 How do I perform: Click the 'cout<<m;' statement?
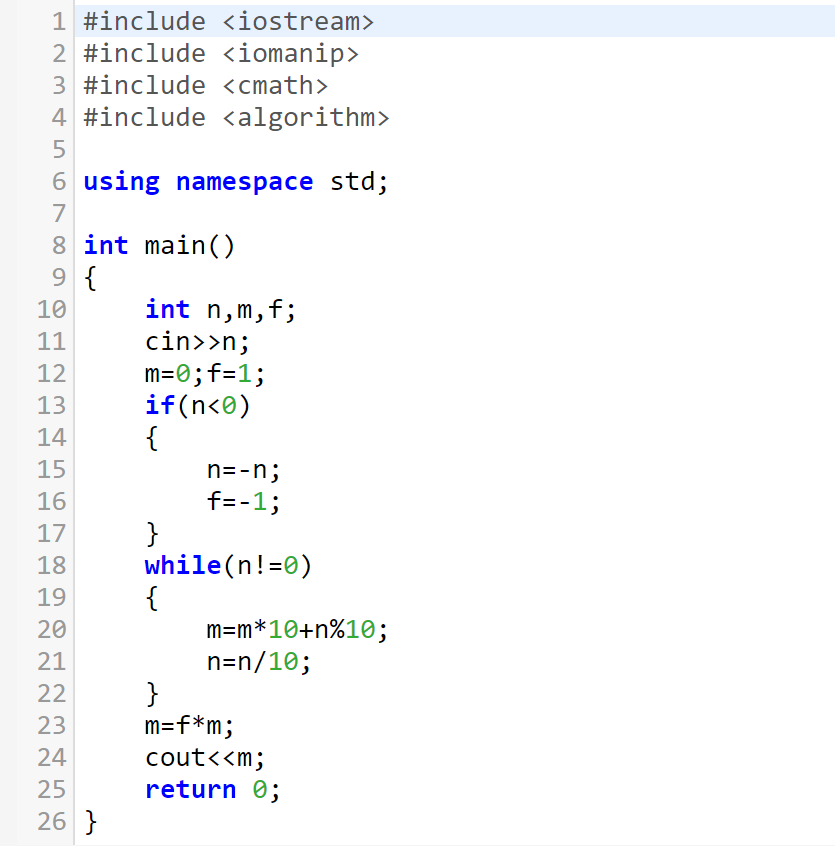click(x=205, y=758)
